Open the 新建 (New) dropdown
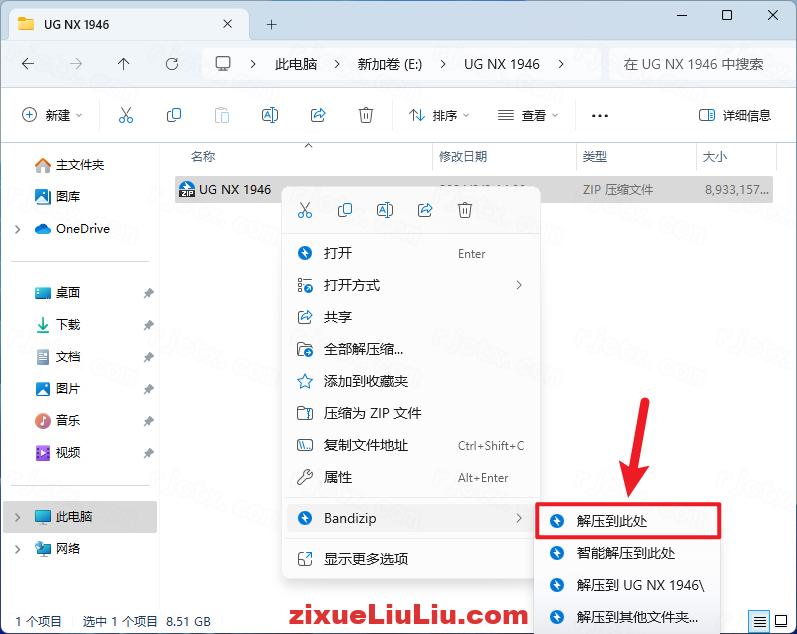This screenshot has width=797, height=634. (52, 115)
